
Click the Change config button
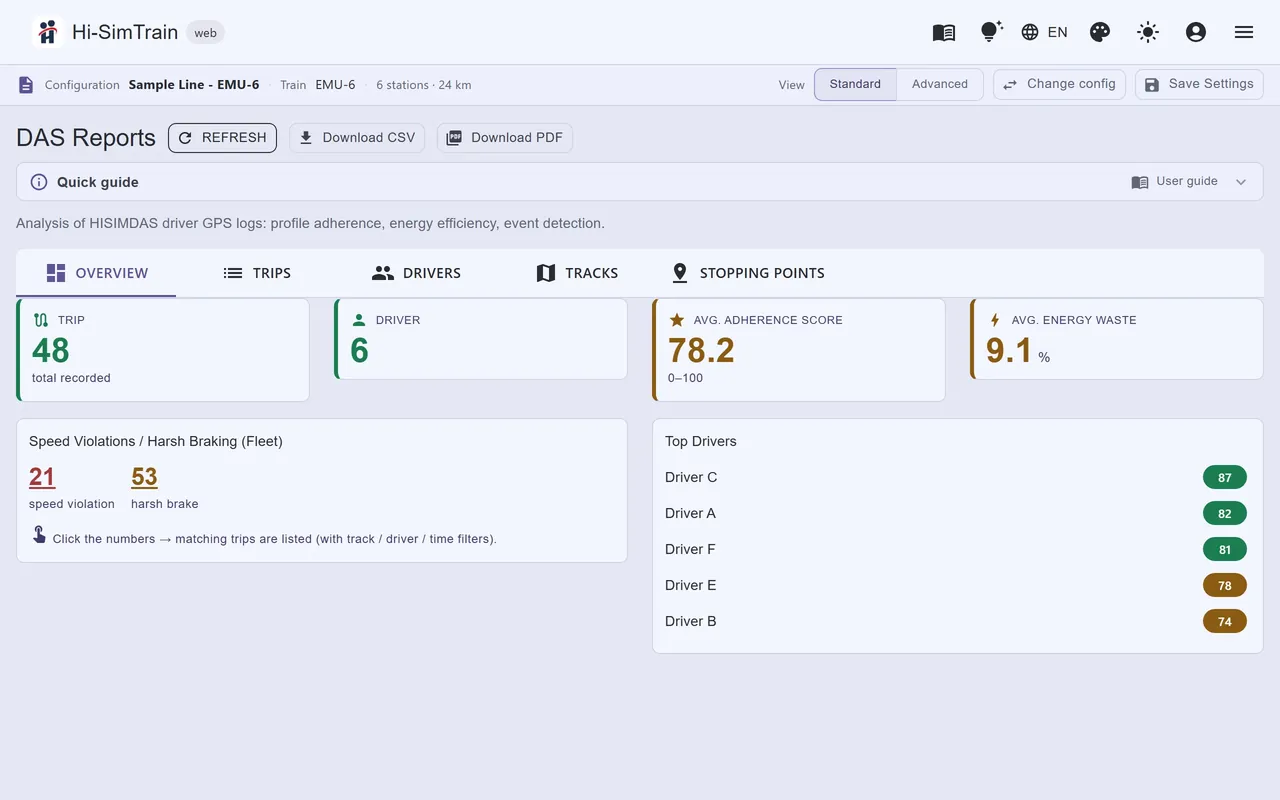pyautogui.click(x=1059, y=84)
